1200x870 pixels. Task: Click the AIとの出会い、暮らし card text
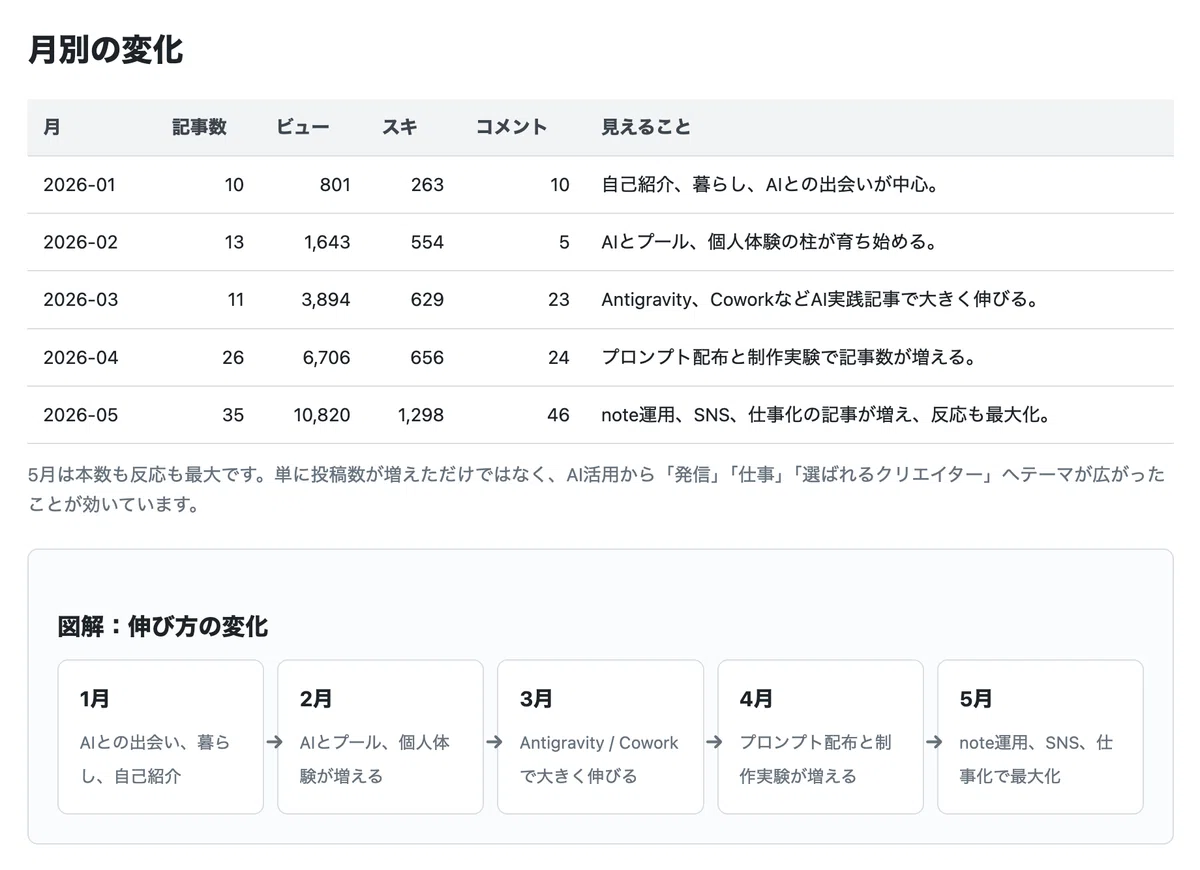tap(155, 759)
